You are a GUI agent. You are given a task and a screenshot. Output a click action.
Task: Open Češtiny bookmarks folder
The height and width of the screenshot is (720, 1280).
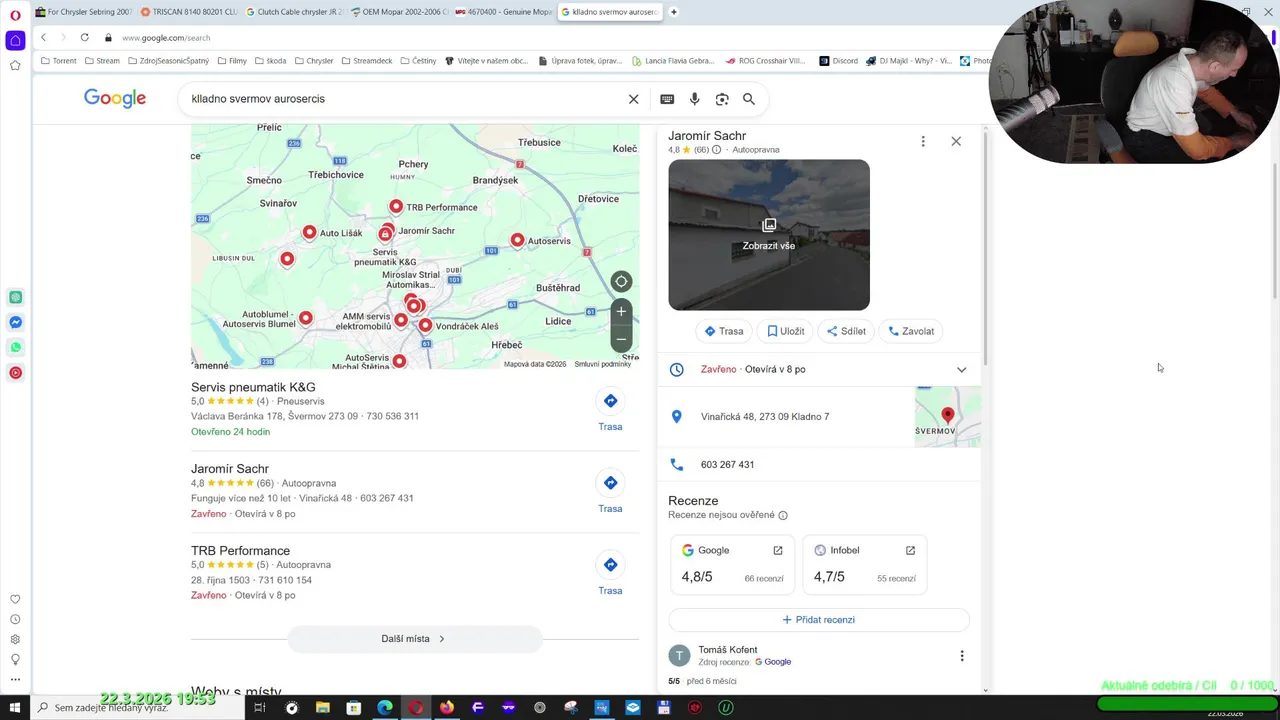pos(418,61)
